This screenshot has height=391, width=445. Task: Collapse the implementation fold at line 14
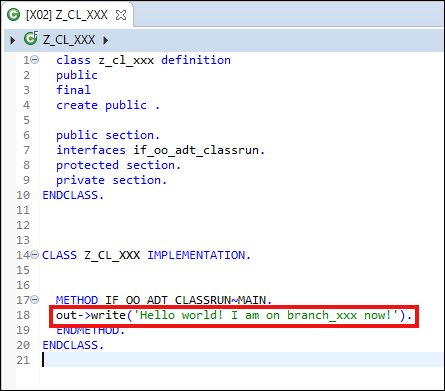point(35,255)
